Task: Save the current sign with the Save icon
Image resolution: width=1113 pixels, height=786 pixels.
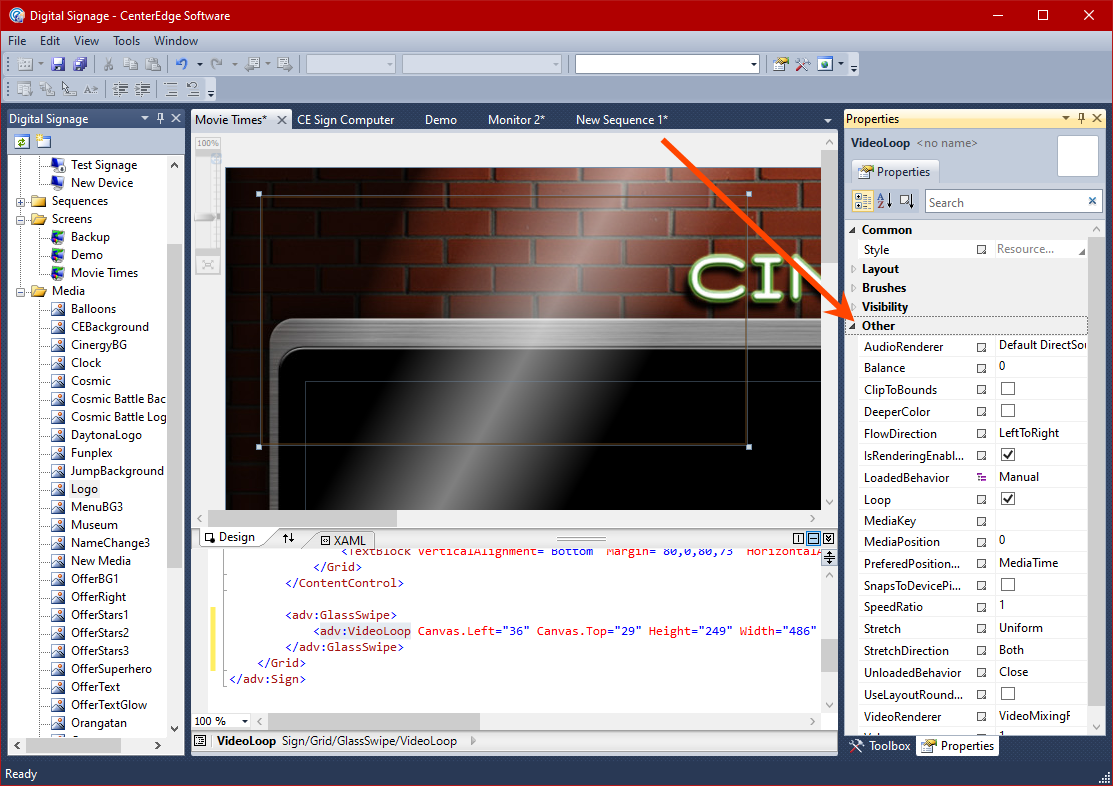Action: click(58, 65)
